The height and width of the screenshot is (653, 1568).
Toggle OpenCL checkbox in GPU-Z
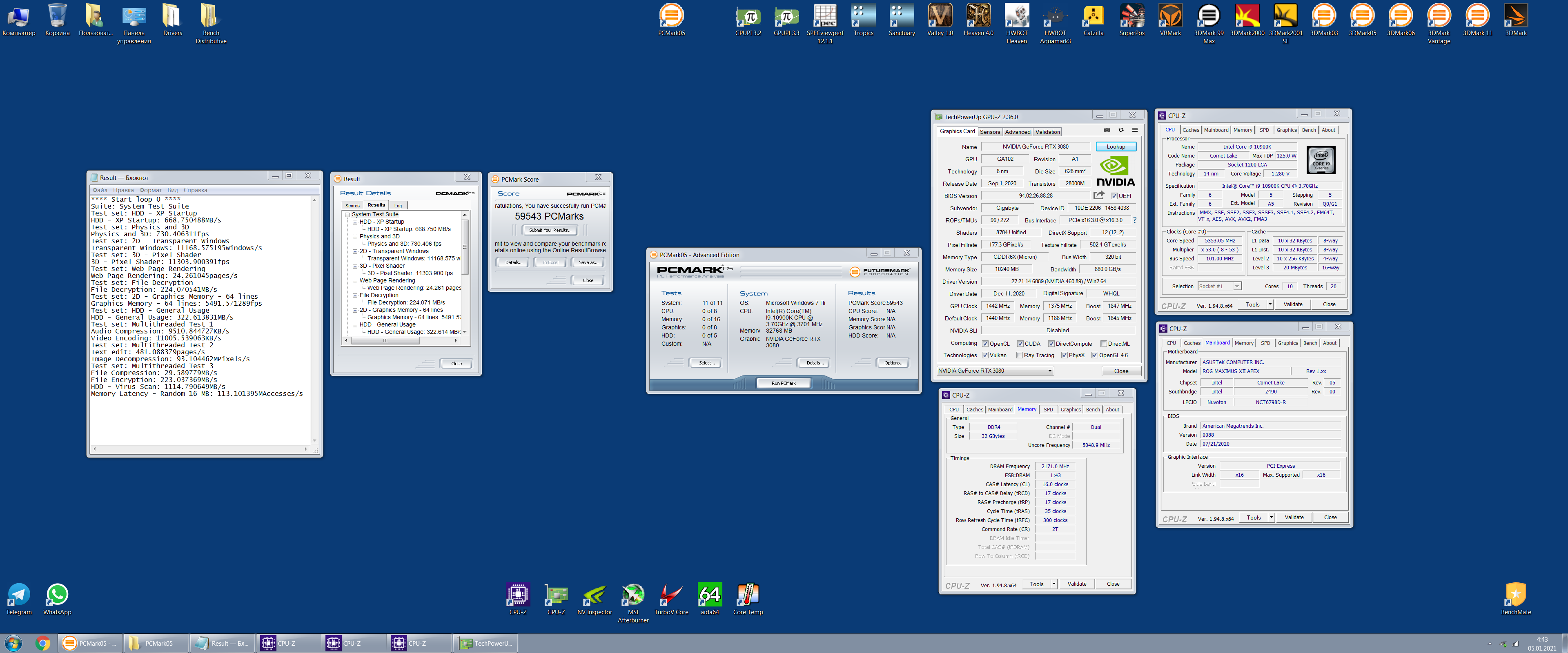pos(985,344)
